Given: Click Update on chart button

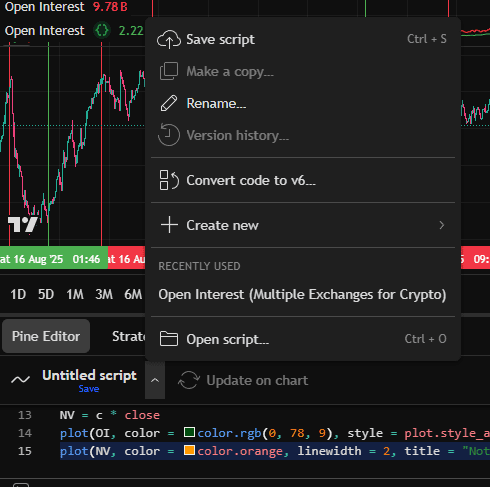Looking at the screenshot, I should coord(243,380).
